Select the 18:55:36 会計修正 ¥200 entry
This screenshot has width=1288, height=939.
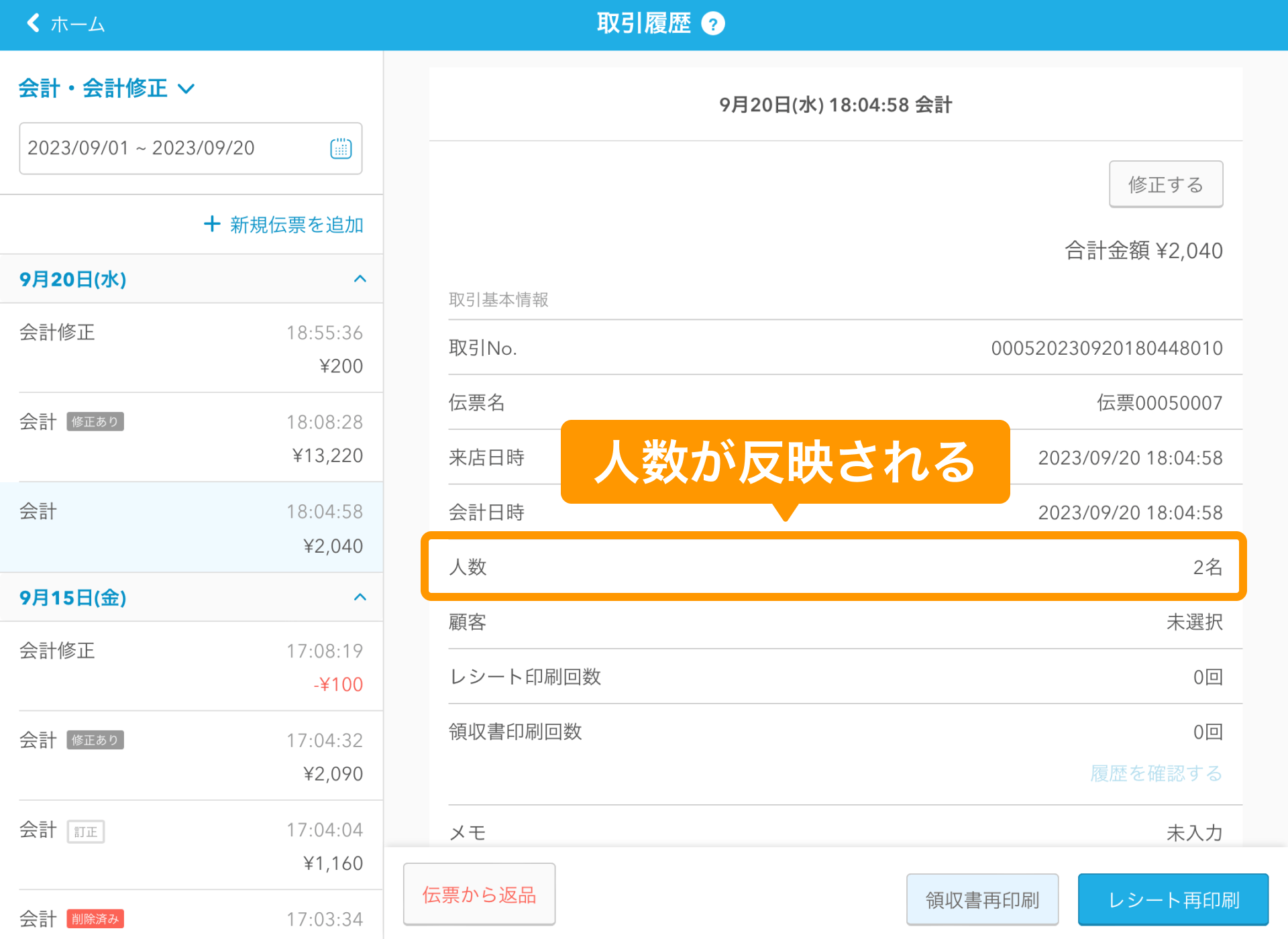191,349
